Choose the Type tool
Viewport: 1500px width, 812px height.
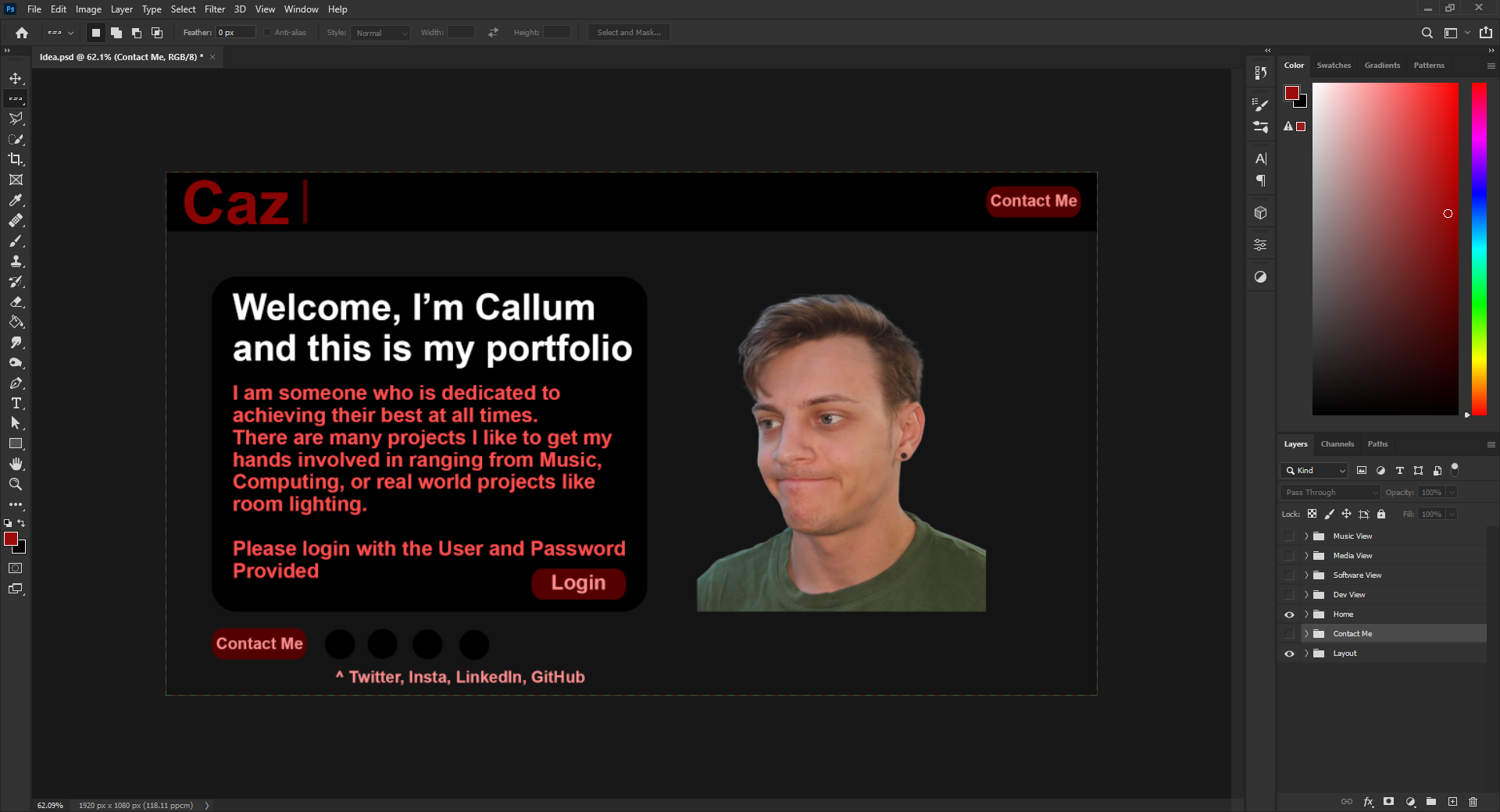coord(16,404)
